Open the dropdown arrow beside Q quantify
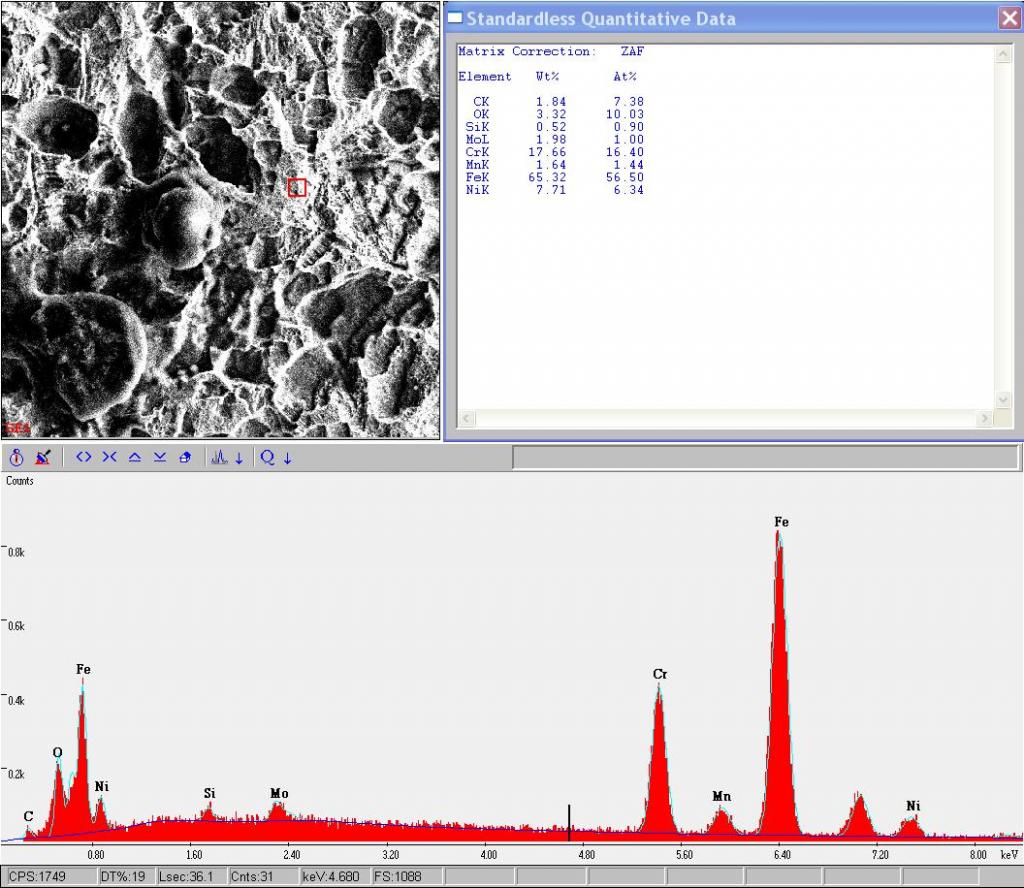Viewport: 1024px width, 888px height. [x=288, y=459]
